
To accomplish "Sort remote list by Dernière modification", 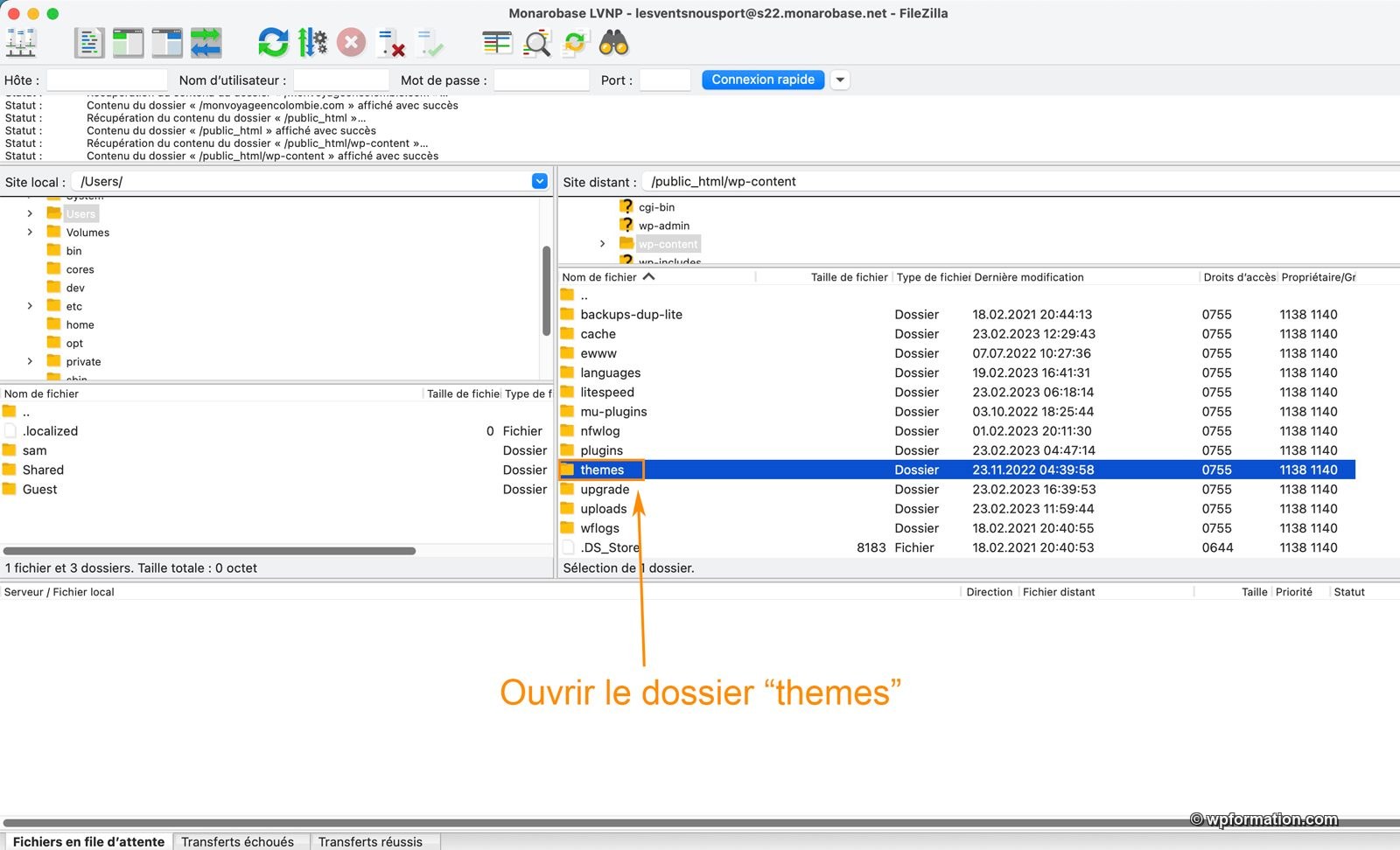I will (1085, 277).
